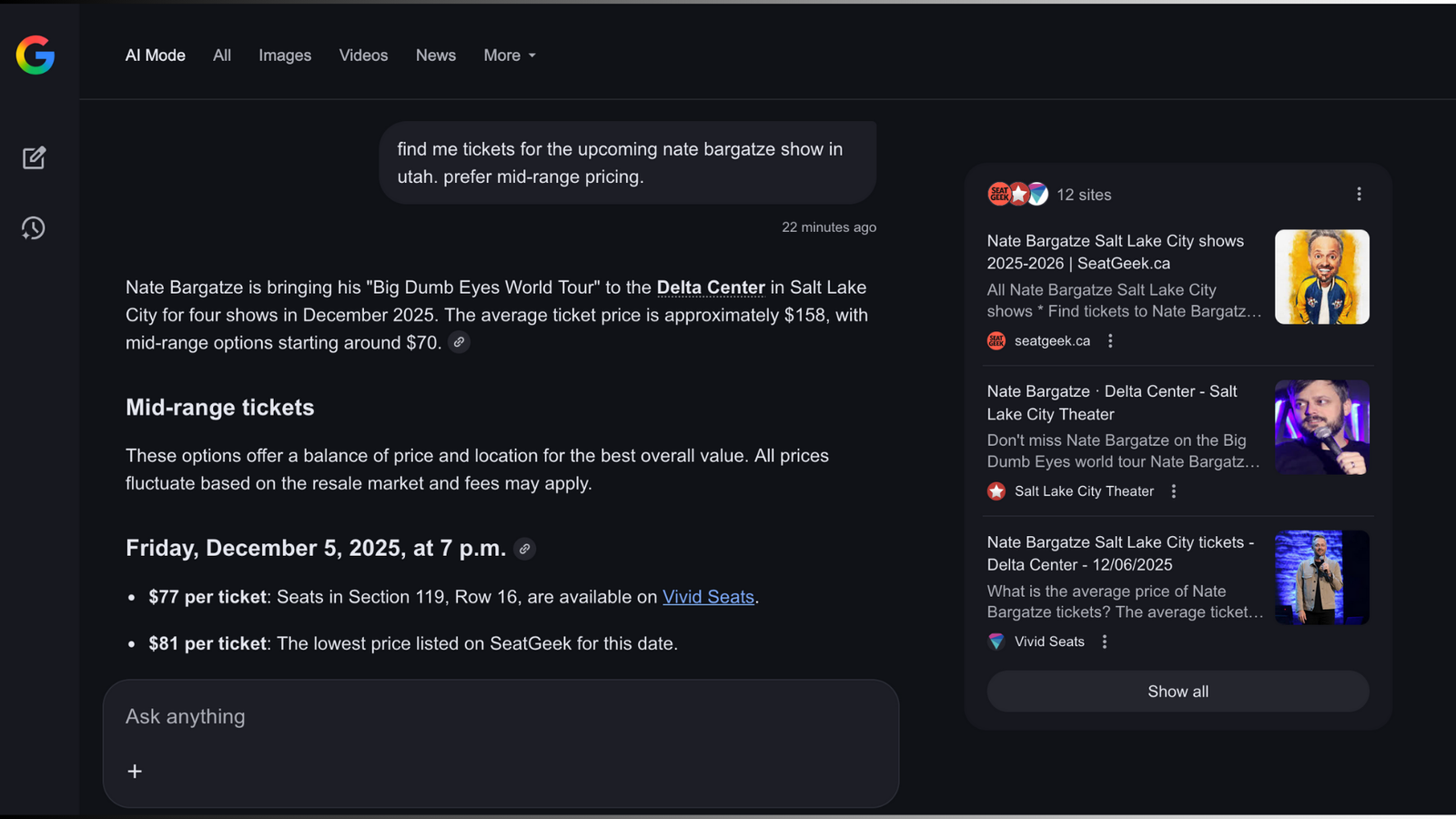
Task: Open three-dot menu beside 12 sites
Action: (x=1359, y=195)
